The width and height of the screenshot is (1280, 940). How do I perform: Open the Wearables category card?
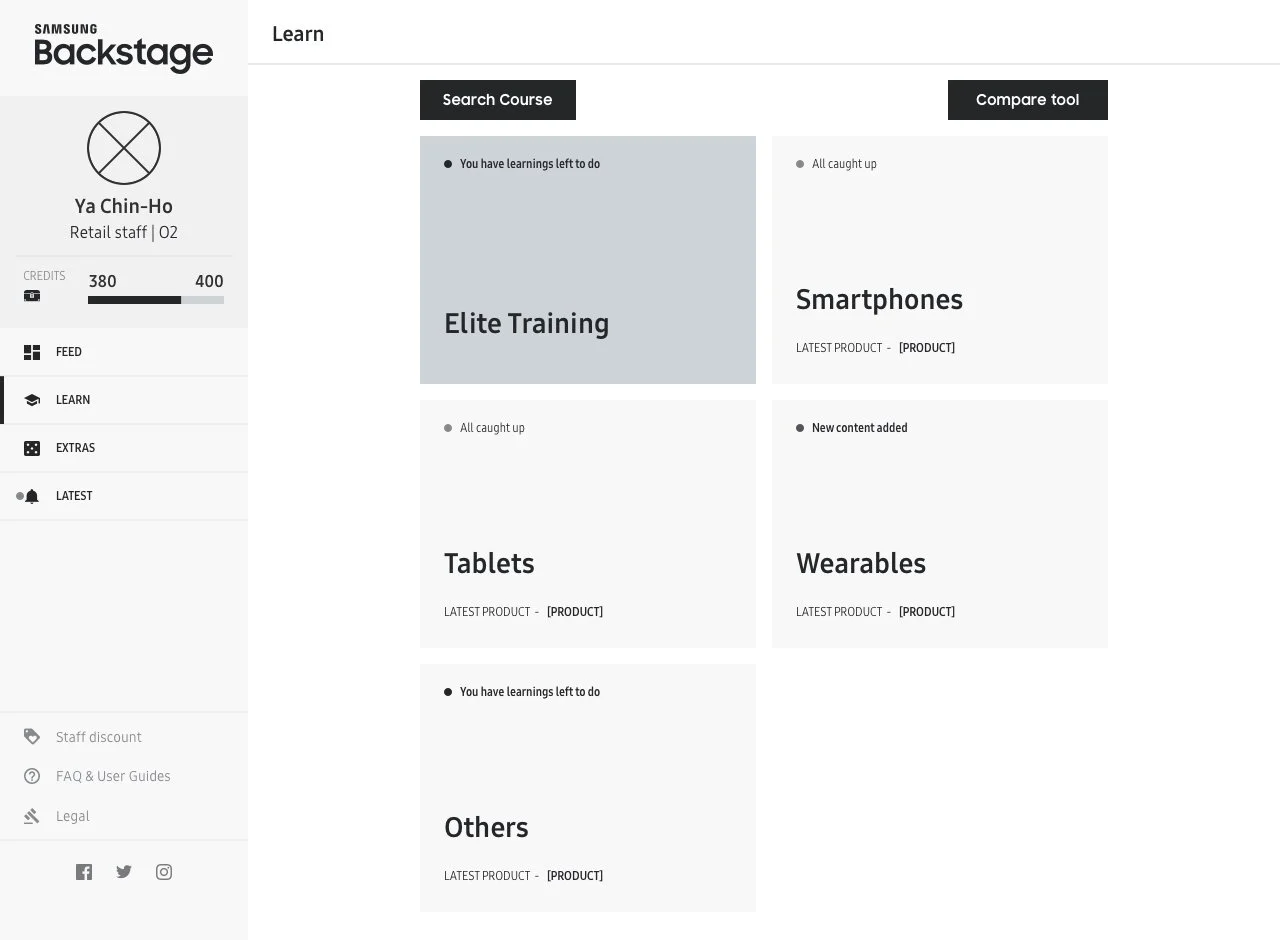coord(940,524)
